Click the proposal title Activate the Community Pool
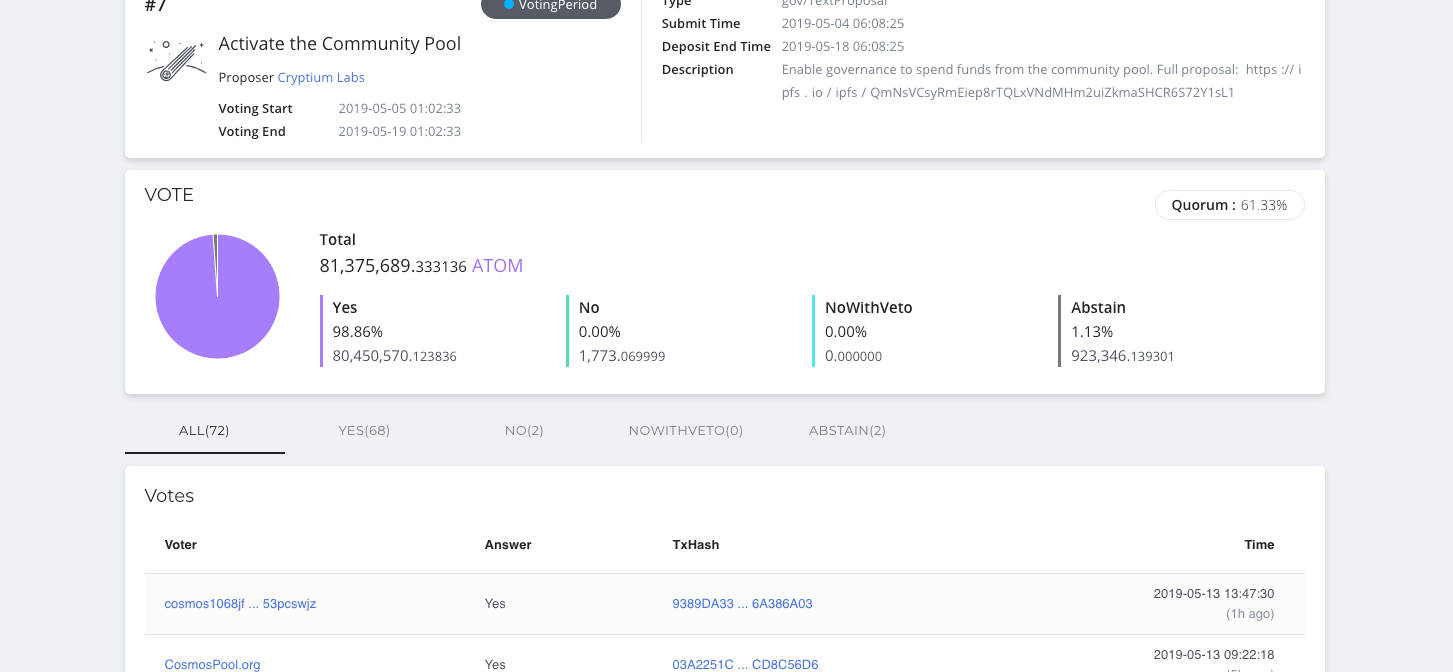1453x672 pixels. tap(339, 44)
